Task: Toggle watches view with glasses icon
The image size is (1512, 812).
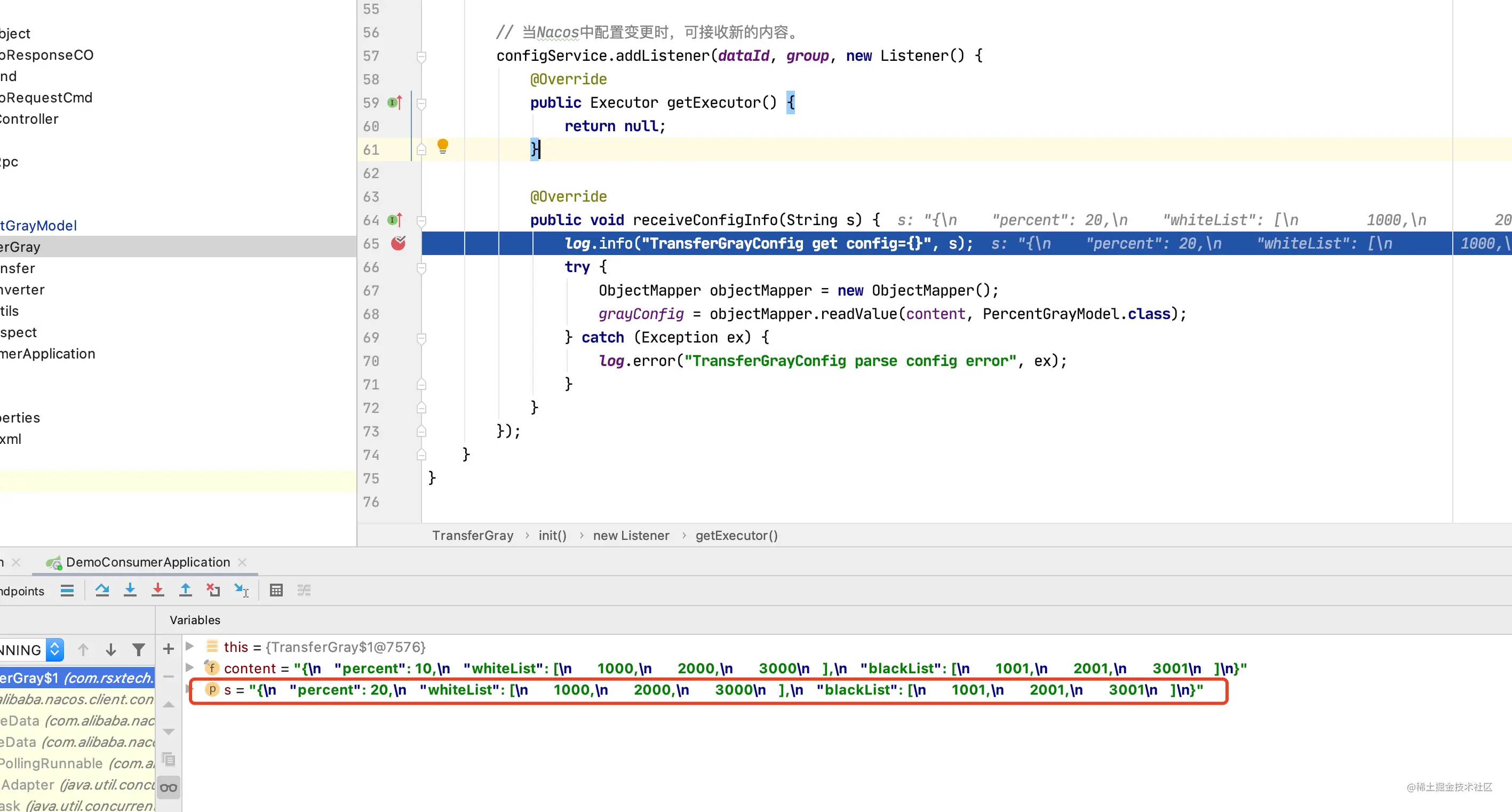Action: (x=169, y=787)
